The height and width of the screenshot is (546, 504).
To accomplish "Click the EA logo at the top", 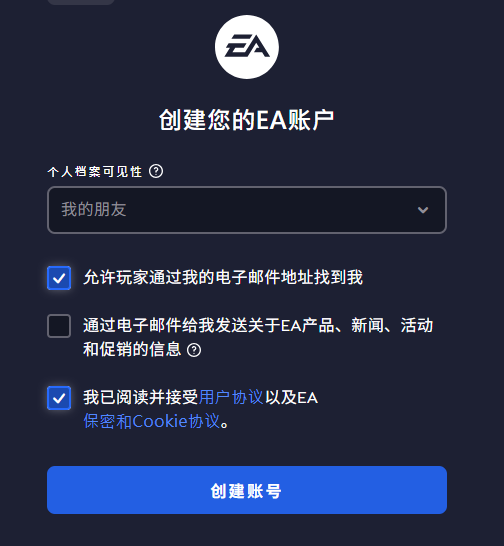I will [247, 47].
